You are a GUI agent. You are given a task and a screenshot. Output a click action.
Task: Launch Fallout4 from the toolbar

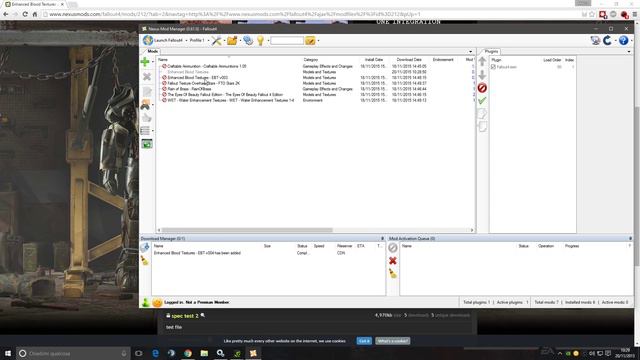point(163,40)
